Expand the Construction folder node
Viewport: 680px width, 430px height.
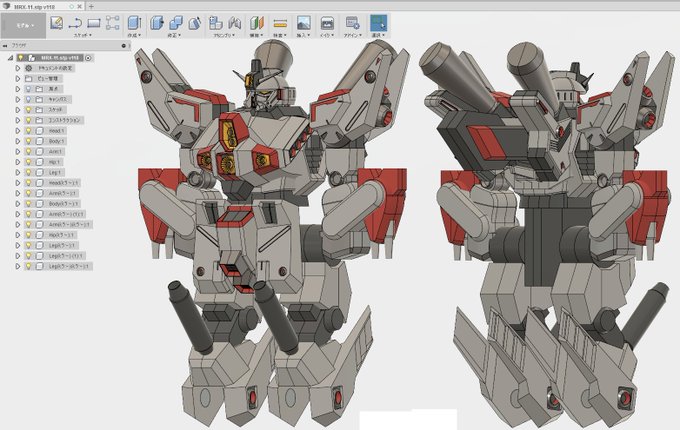click(x=18, y=120)
